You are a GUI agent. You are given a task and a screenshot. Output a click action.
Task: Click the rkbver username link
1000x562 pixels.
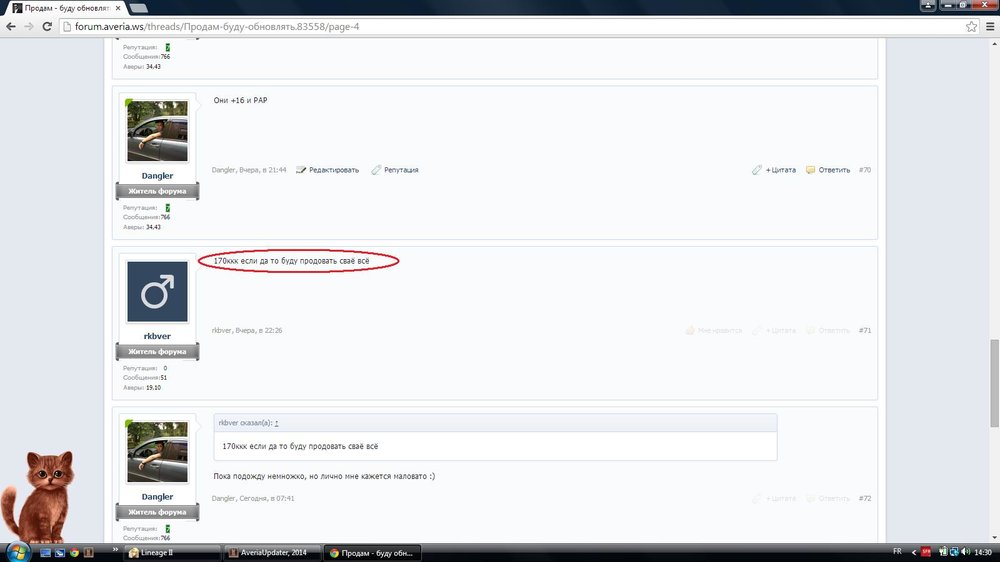click(x=157, y=336)
